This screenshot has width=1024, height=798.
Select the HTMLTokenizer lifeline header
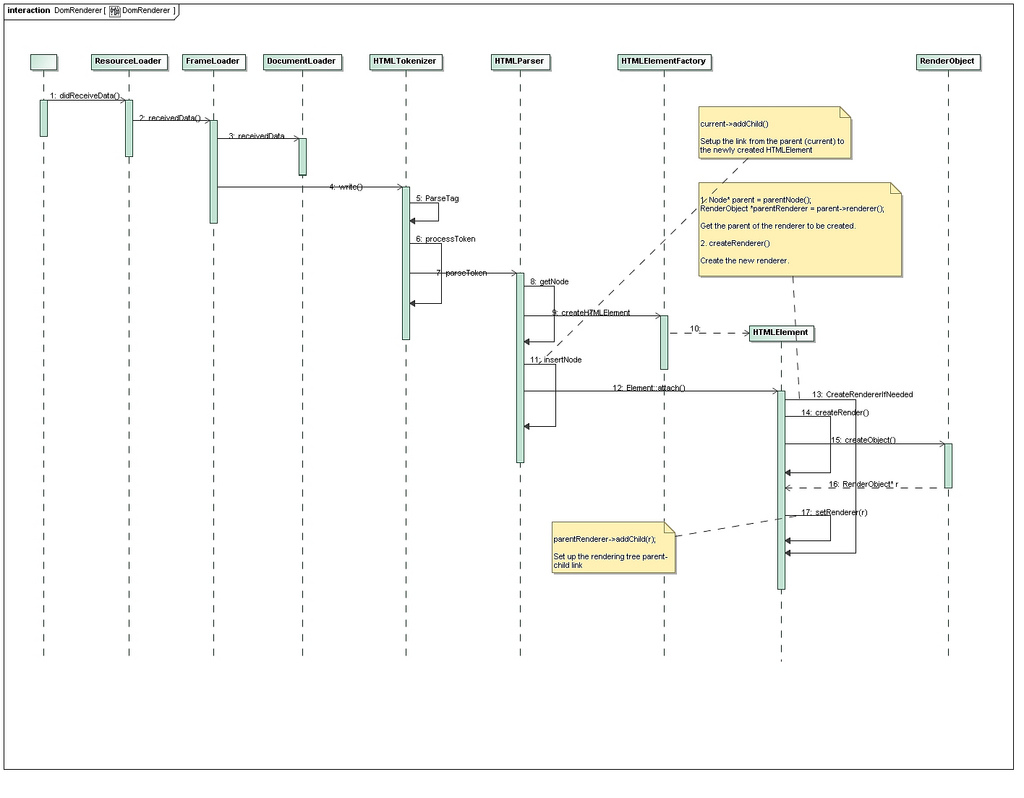(405, 61)
